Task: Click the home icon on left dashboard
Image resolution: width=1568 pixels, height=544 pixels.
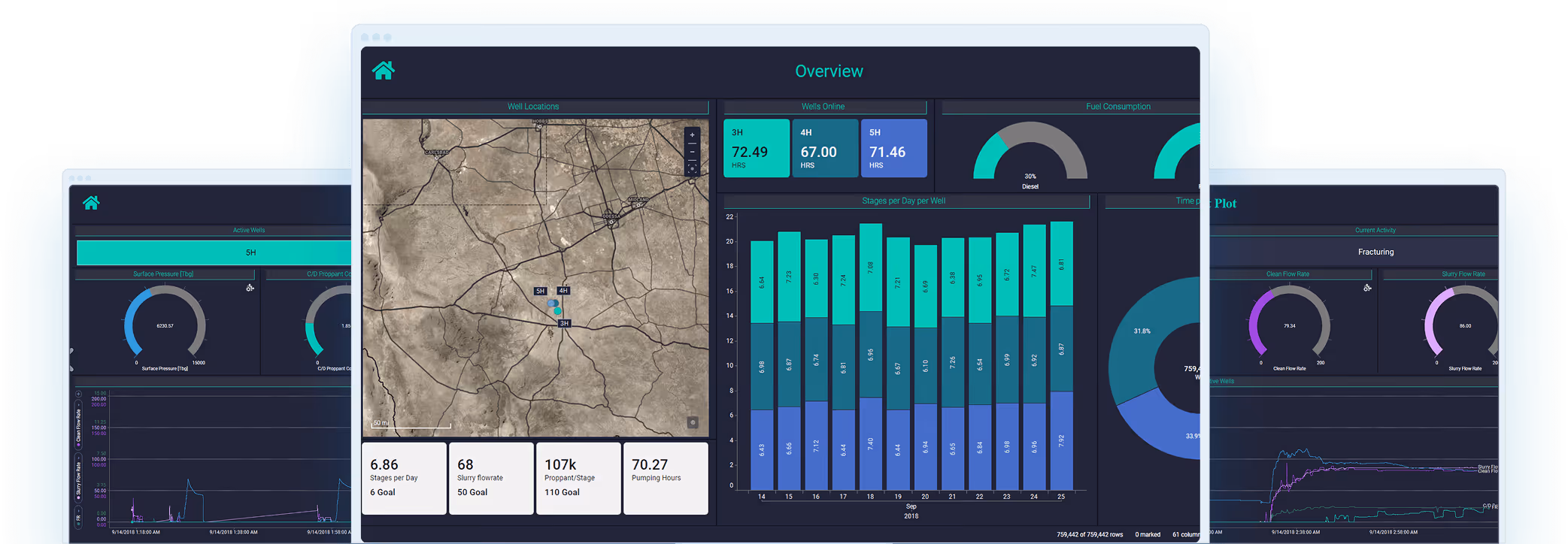Action: (x=91, y=203)
